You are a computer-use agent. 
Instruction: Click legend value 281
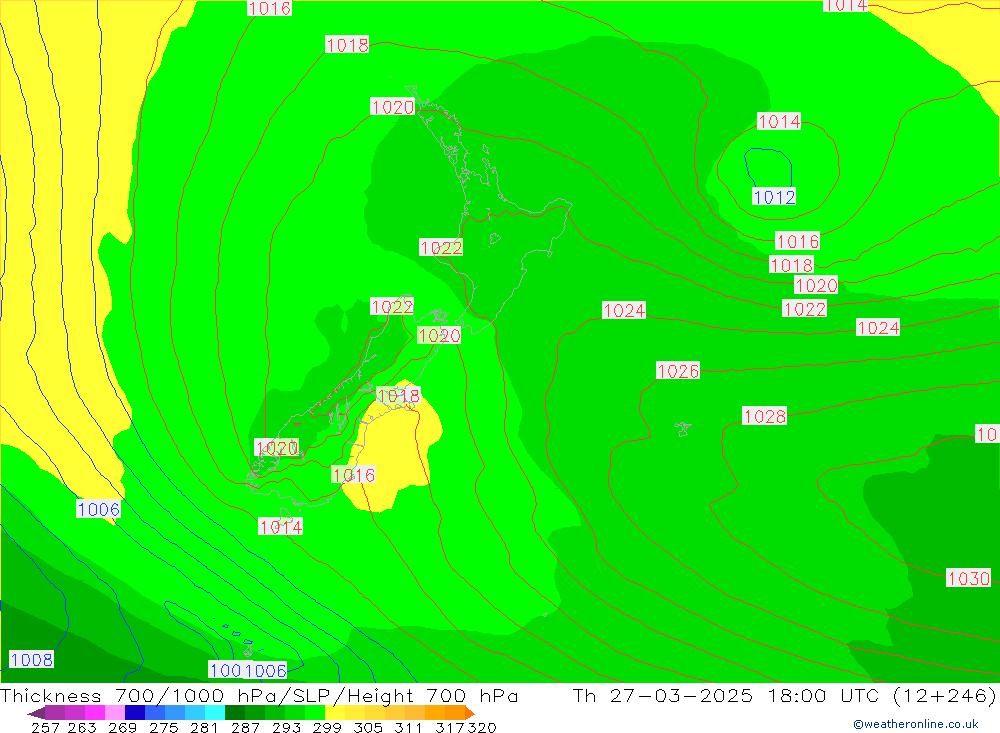pyautogui.click(x=204, y=727)
